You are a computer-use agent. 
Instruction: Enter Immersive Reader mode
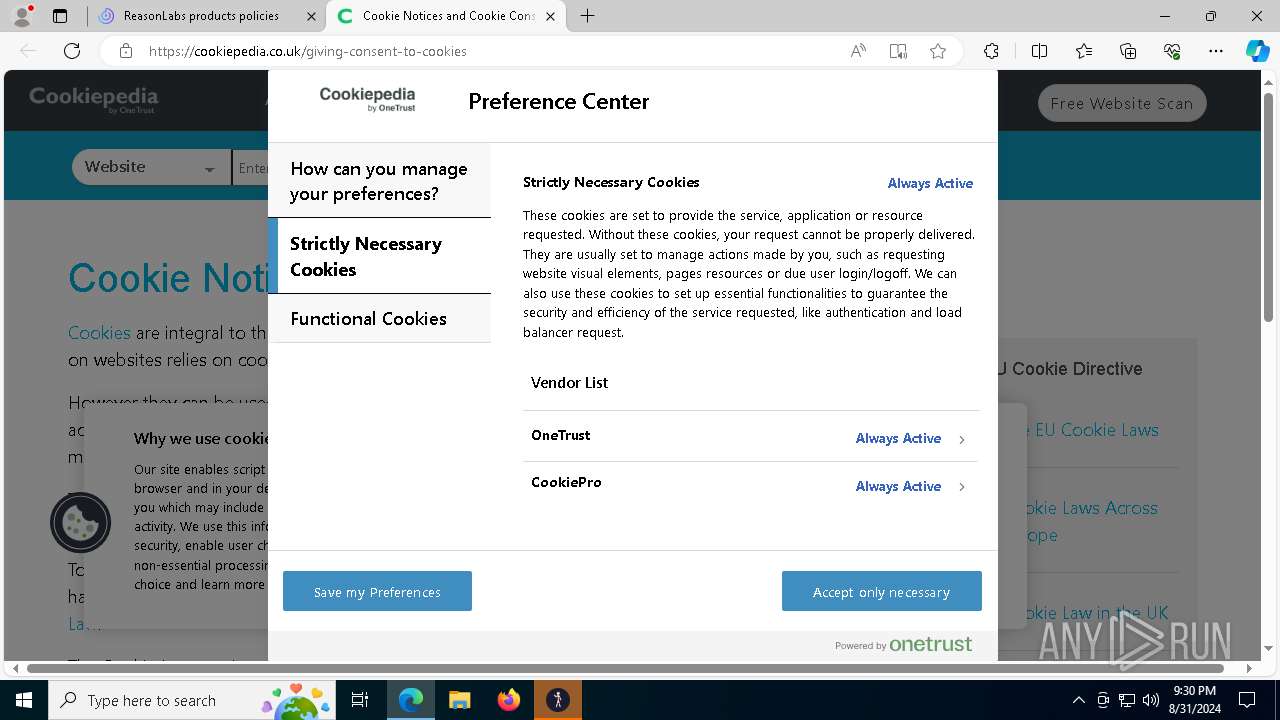(x=898, y=51)
